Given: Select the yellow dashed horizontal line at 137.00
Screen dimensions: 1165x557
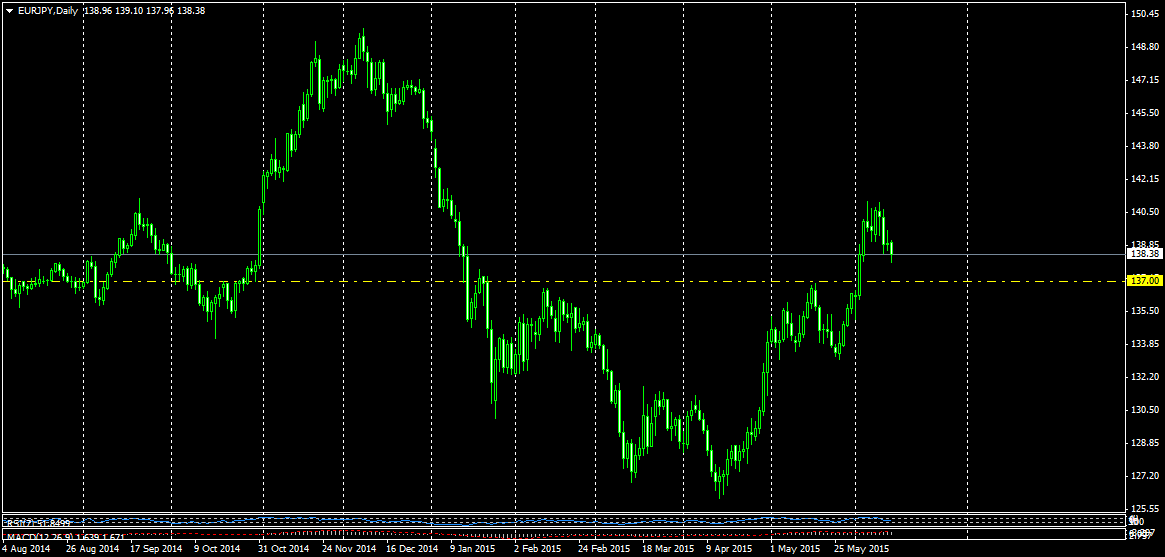Looking at the screenshot, I should pos(565,281).
